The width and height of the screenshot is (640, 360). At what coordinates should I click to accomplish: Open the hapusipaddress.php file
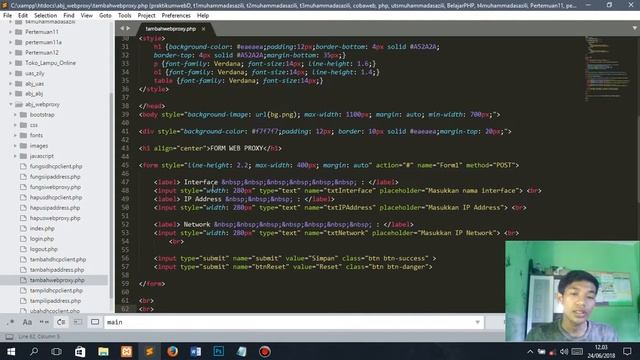pyautogui.click(x=55, y=208)
